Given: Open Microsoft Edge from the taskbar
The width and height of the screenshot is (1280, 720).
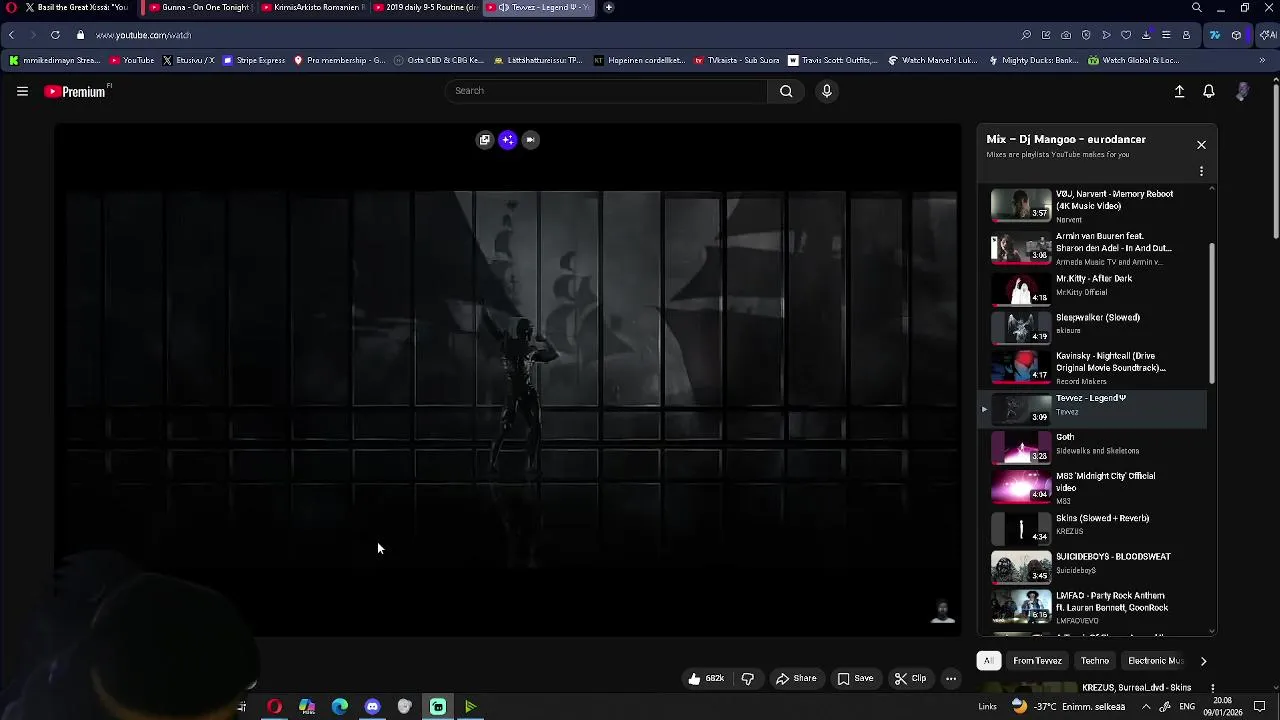Looking at the screenshot, I should (340, 707).
